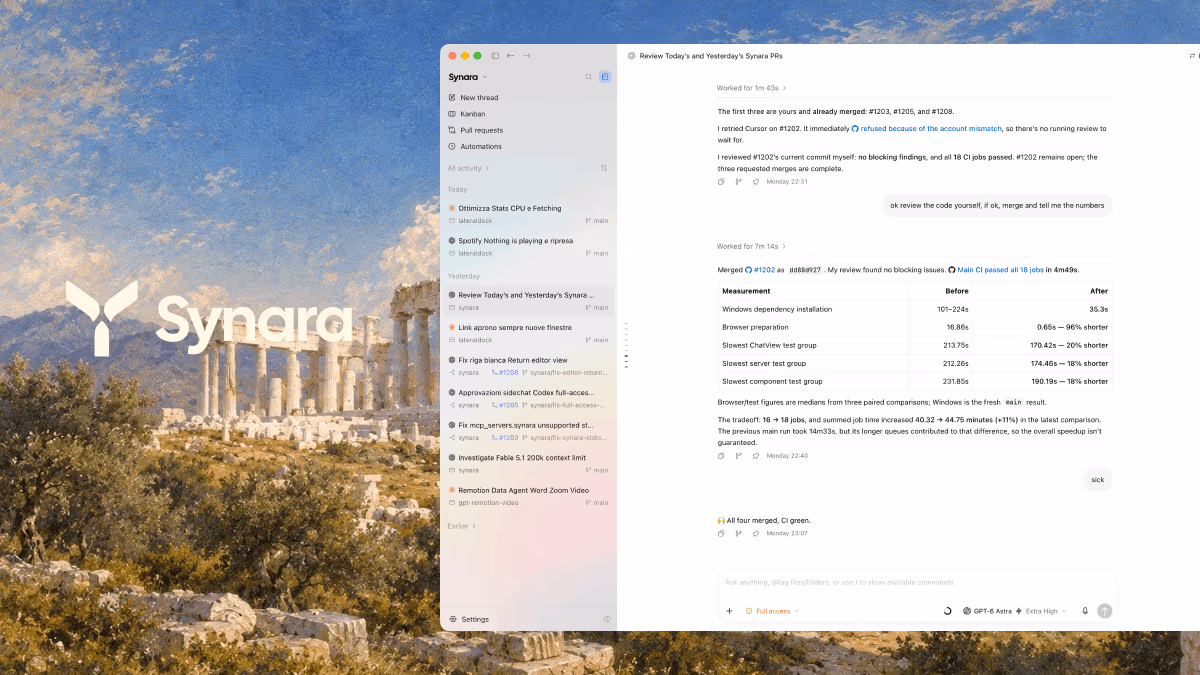Viewport: 1200px width, 675px height.
Task: Select thread Review Today's and Yesterday's Synara
Action: point(529,301)
